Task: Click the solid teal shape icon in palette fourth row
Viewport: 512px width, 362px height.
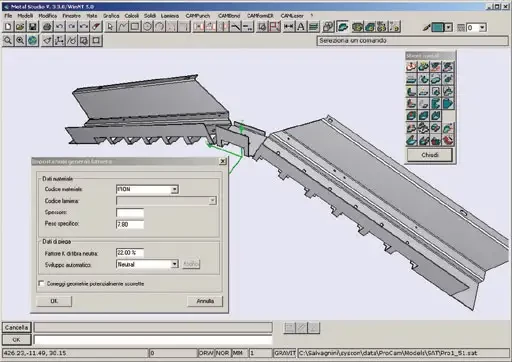Action: [448, 104]
